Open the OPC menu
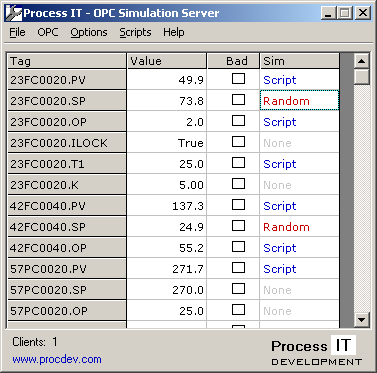 click(x=48, y=32)
